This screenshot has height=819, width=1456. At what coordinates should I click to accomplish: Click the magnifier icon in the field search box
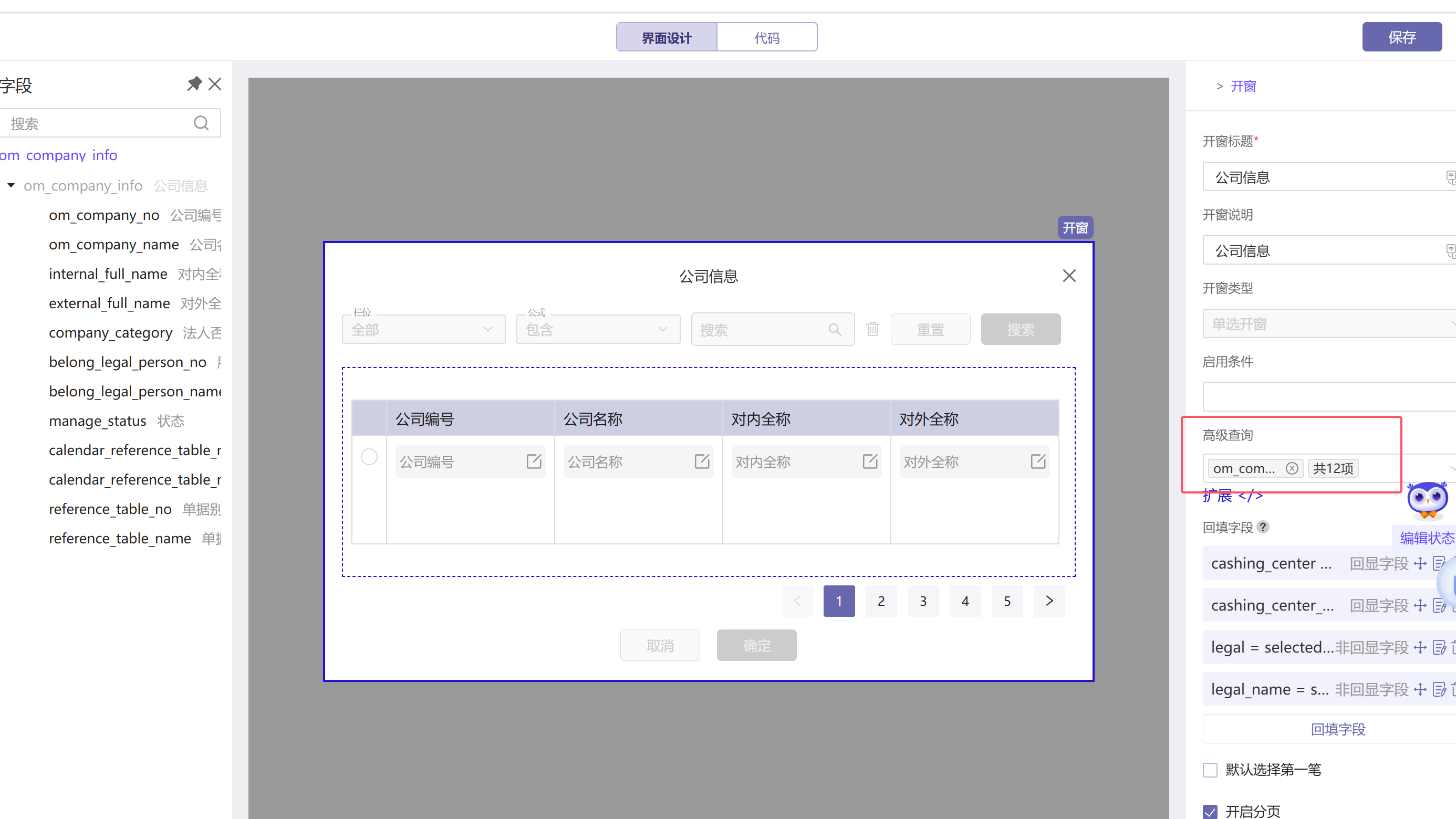201,123
